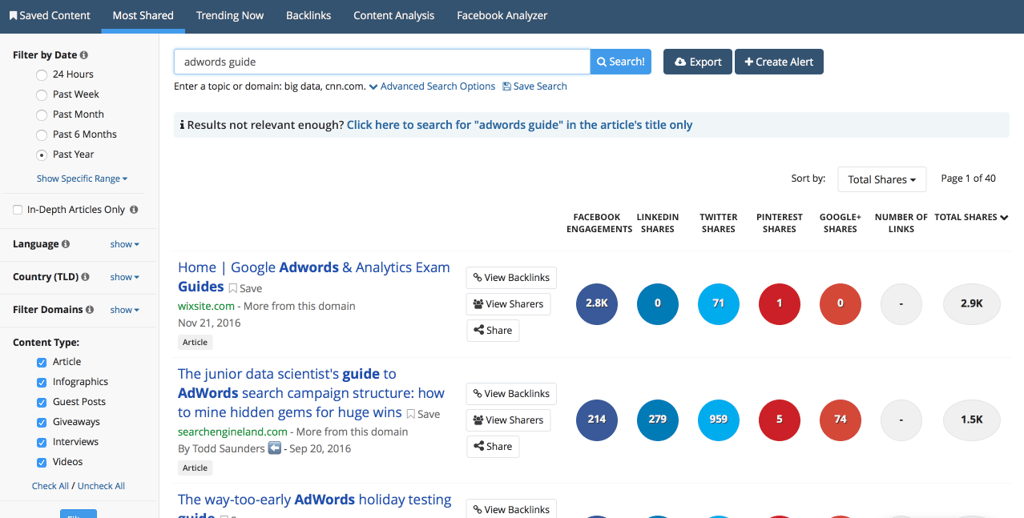The height and width of the screenshot is (518, 1024).
Task: View Backlinks for the searchengineland.com article
Action: point(511,394)
